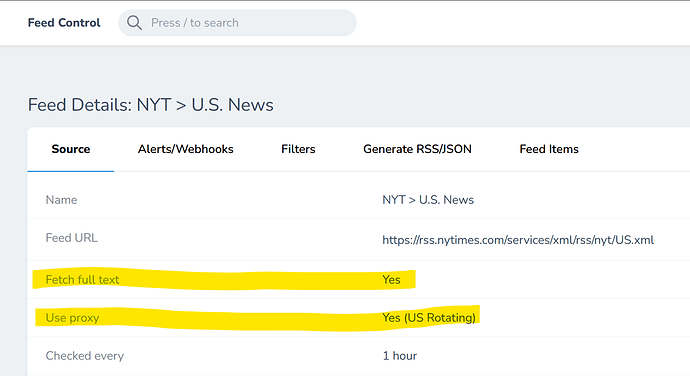
Task: Select the rss.nytimes.com feed URL value
Action: click(518, 240)
